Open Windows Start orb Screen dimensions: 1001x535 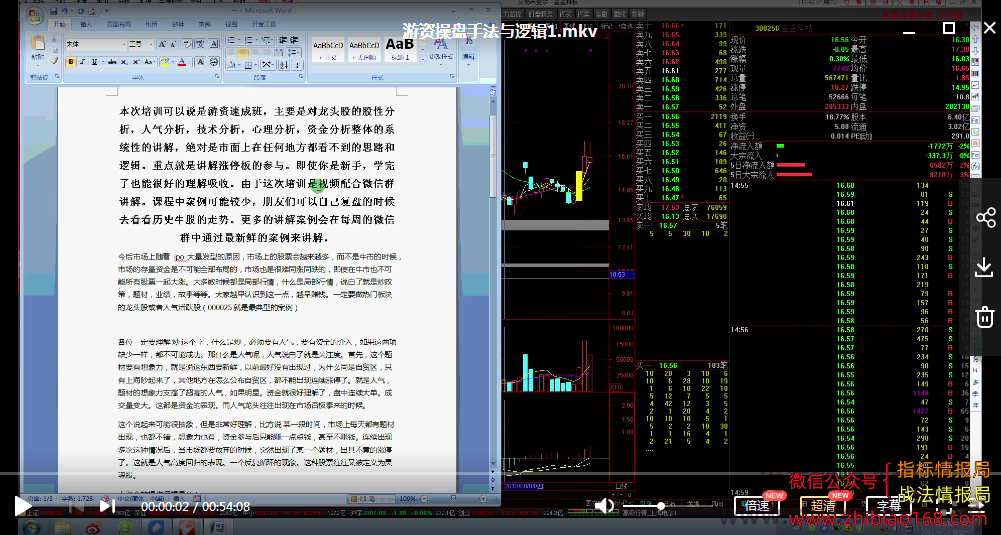31,527
